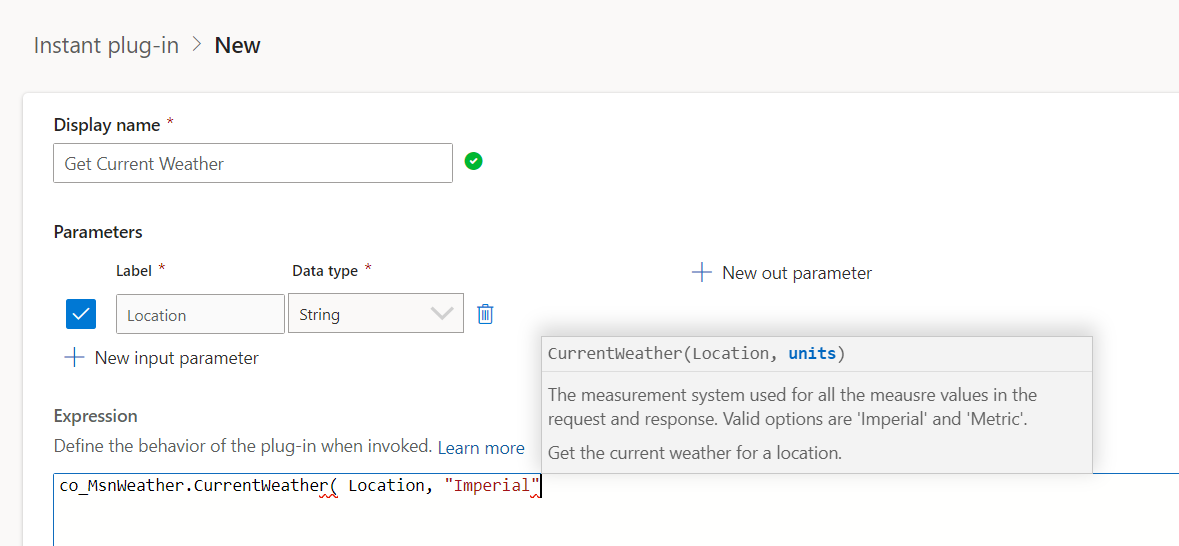This screenshot has height=546, width=1179.
Task: Select the bold units parameter in tooltip
Action: click(x=813, y=354)
